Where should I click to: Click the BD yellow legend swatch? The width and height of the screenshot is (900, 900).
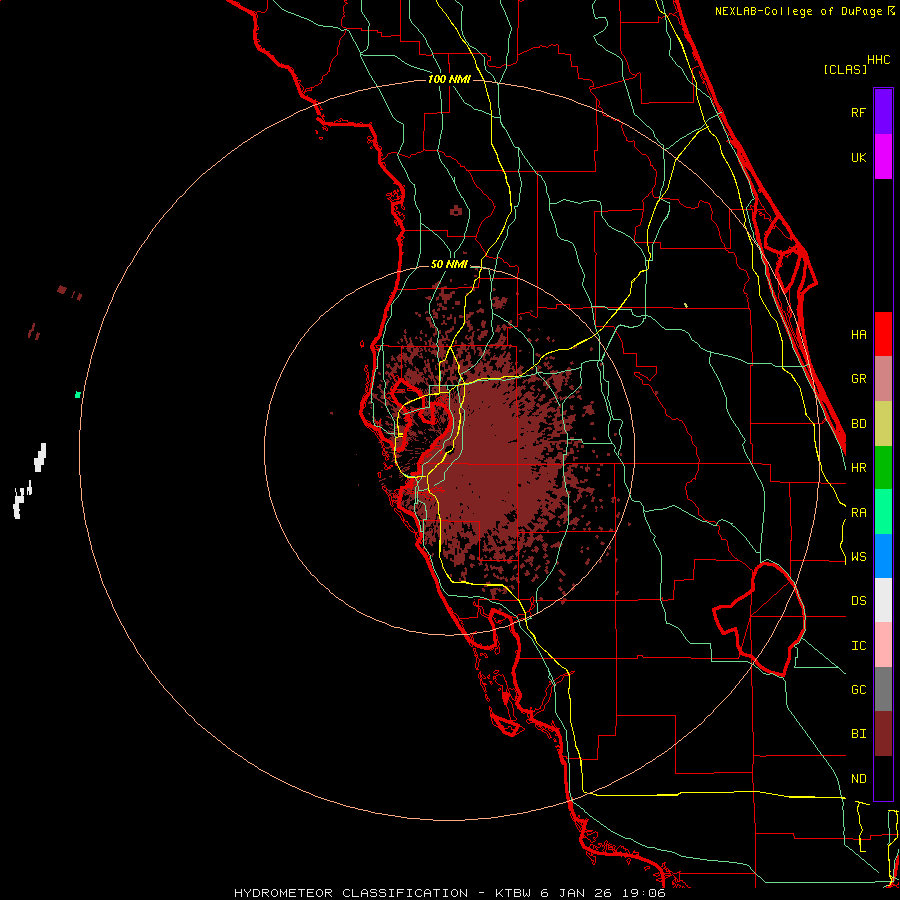pos(883,424)
